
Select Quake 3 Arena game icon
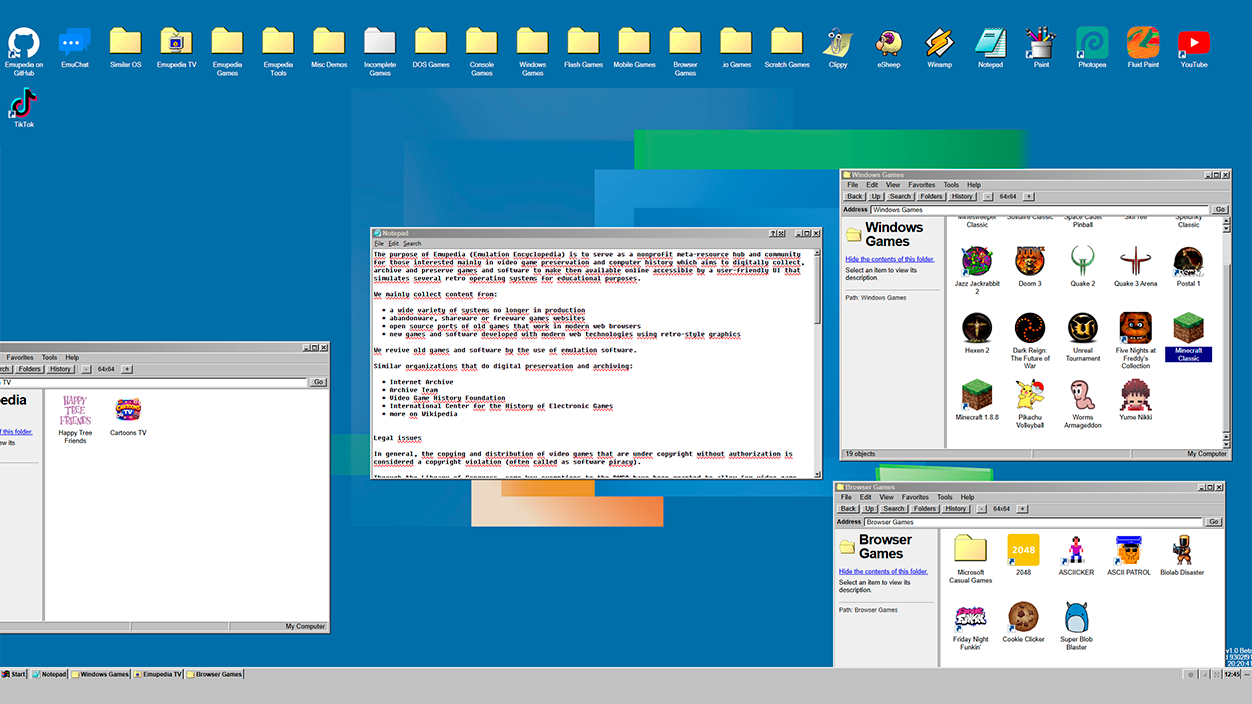click(x=1136, y=267)
